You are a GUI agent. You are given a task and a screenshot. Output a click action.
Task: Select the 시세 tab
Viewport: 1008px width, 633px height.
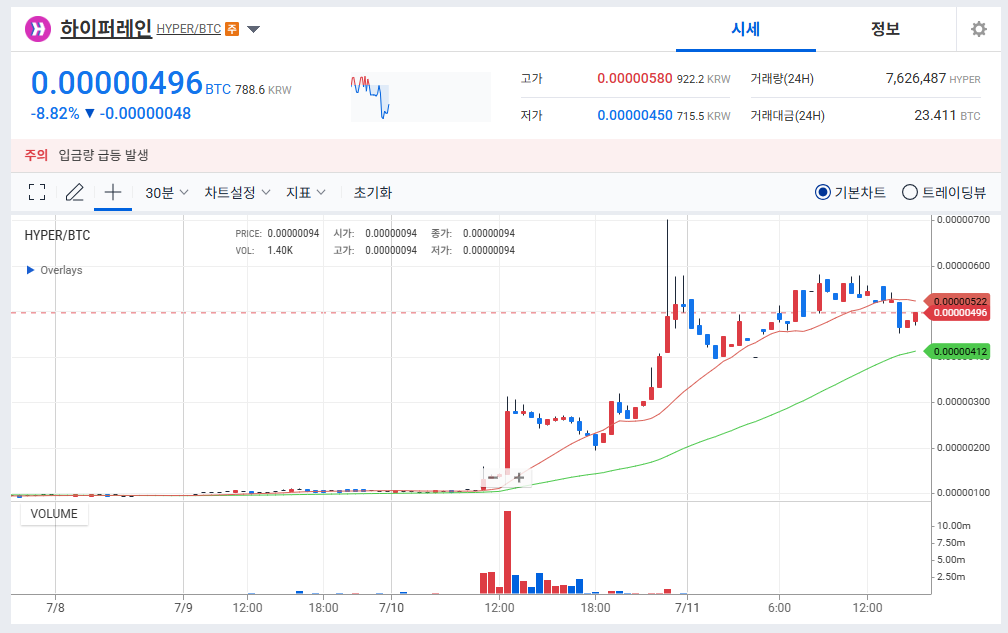click(746, 30)
